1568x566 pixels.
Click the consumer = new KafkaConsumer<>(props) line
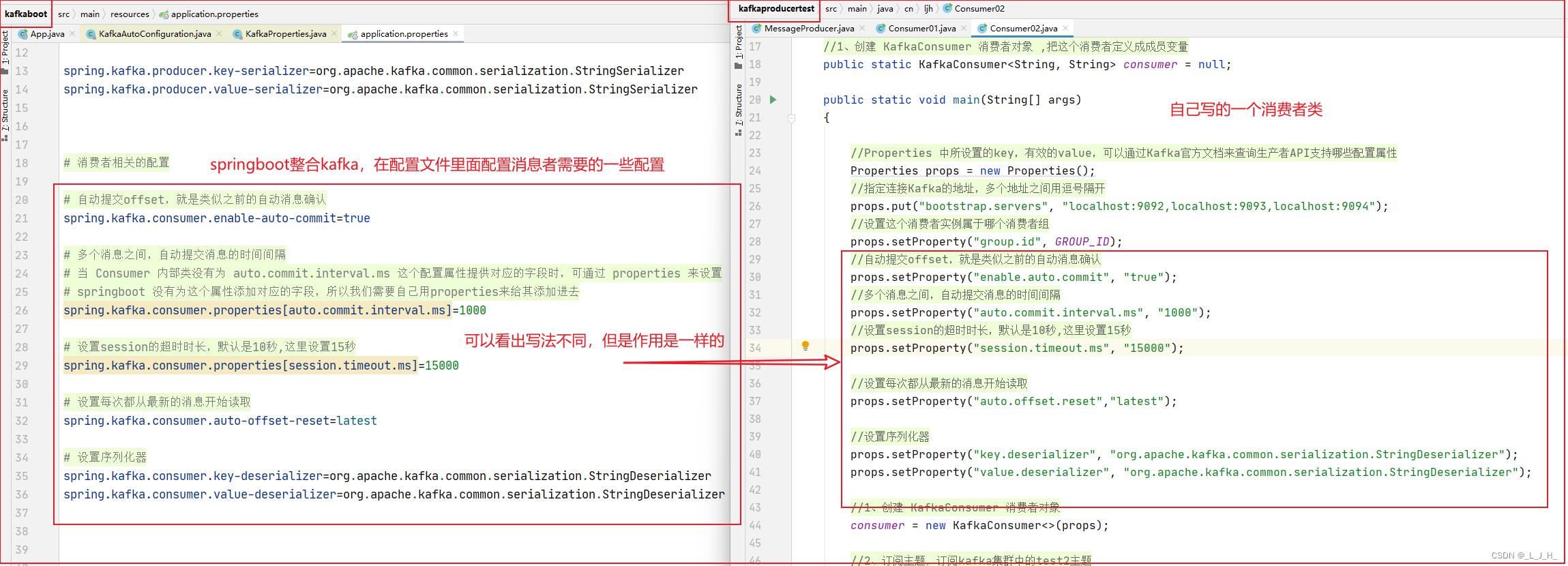pos(979,526)
